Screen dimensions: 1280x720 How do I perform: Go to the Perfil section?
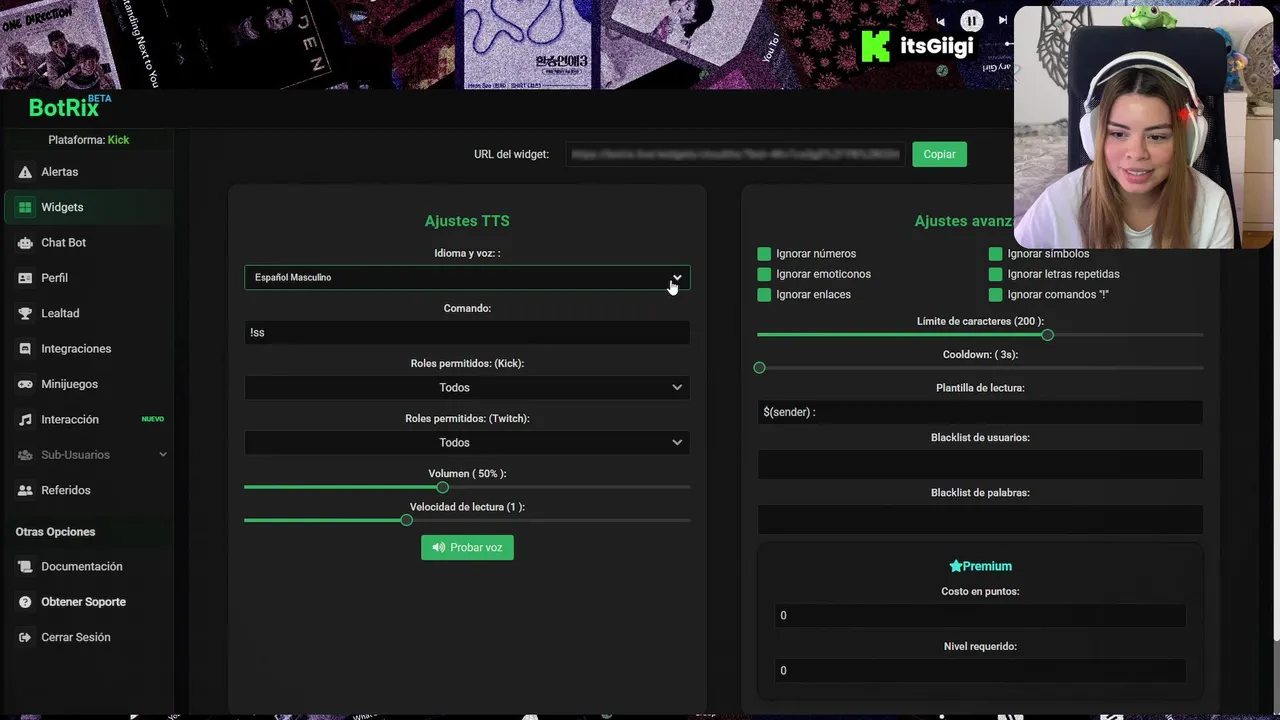click(88, 278)
